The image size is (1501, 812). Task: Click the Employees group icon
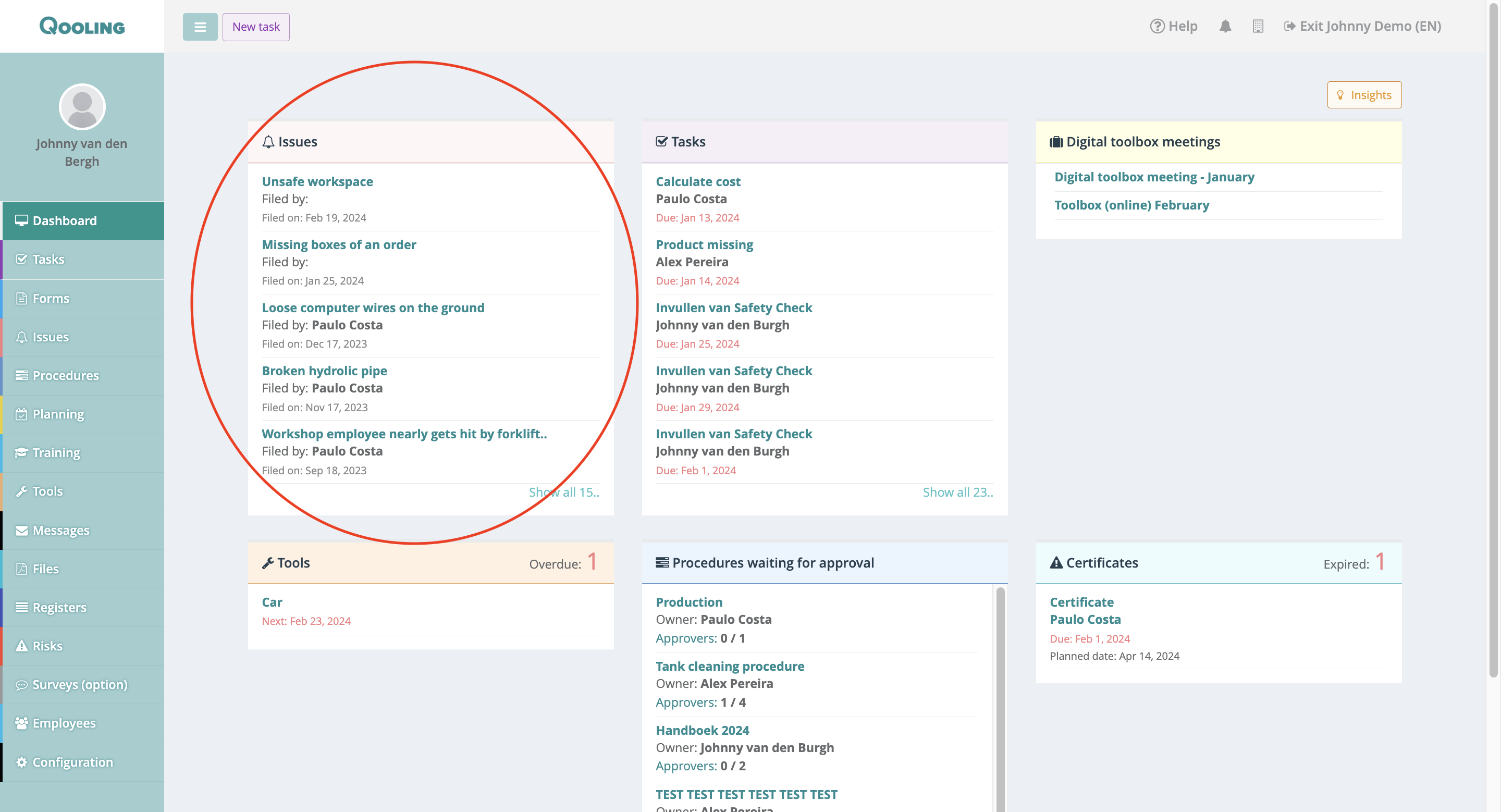click(21, 723)
